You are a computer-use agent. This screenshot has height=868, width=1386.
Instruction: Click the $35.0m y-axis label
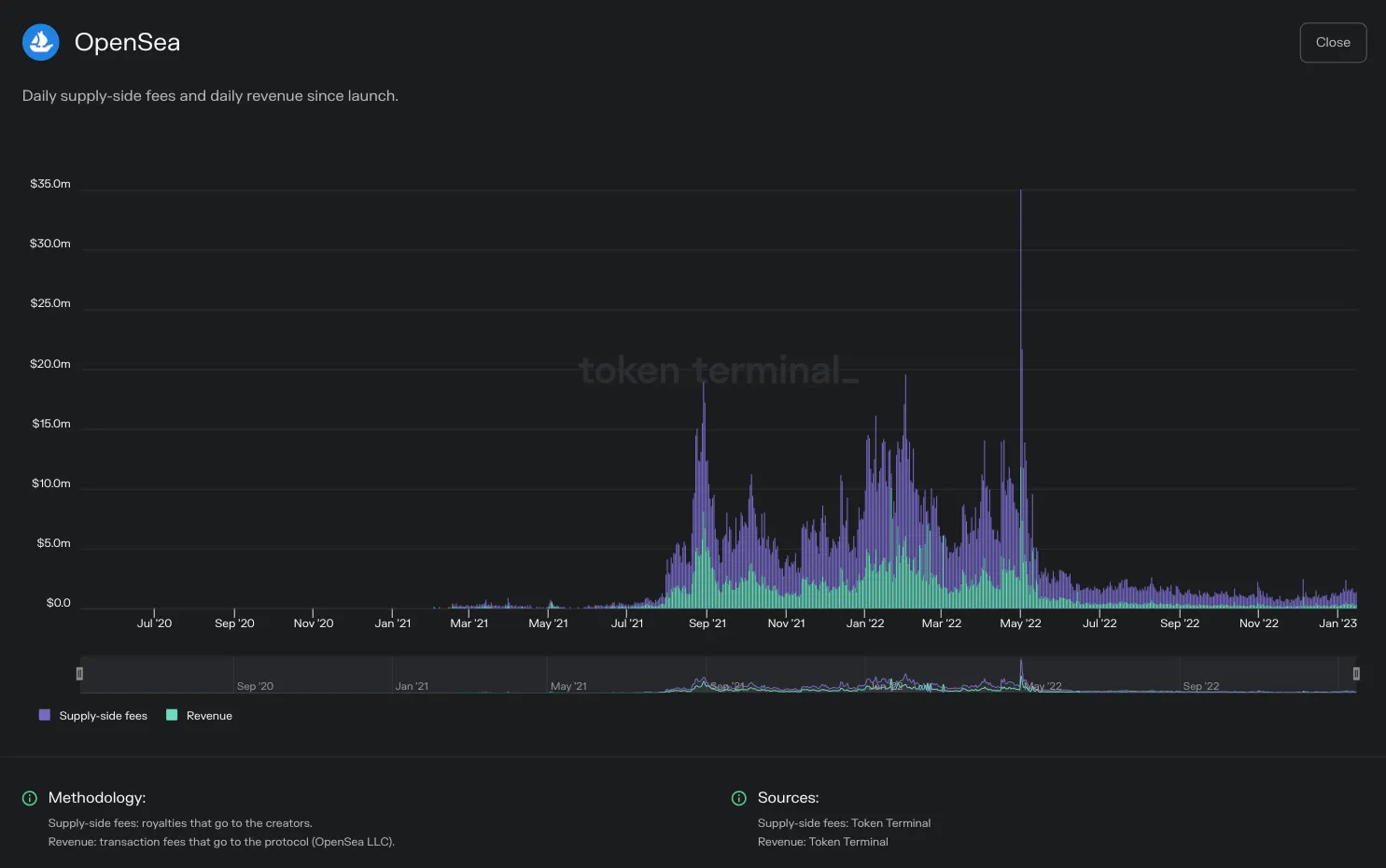(50, 184)
